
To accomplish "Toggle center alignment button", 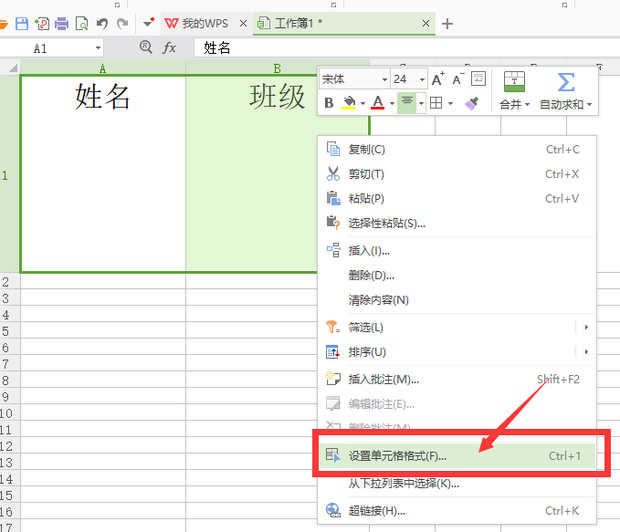I will click(407, 102).
